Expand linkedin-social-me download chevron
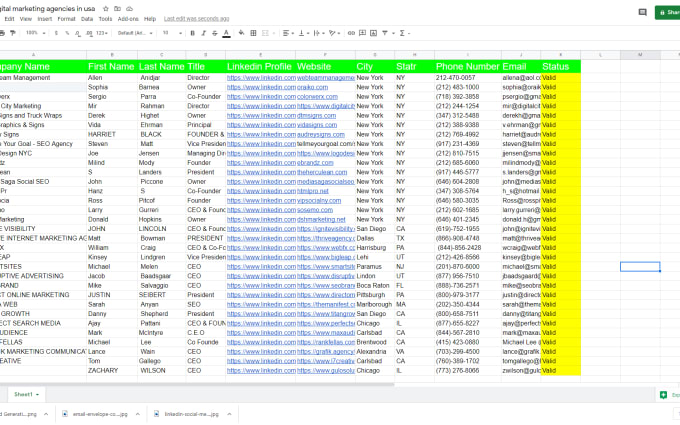Screen dimensions: 680x425 (x=229, y=414)
